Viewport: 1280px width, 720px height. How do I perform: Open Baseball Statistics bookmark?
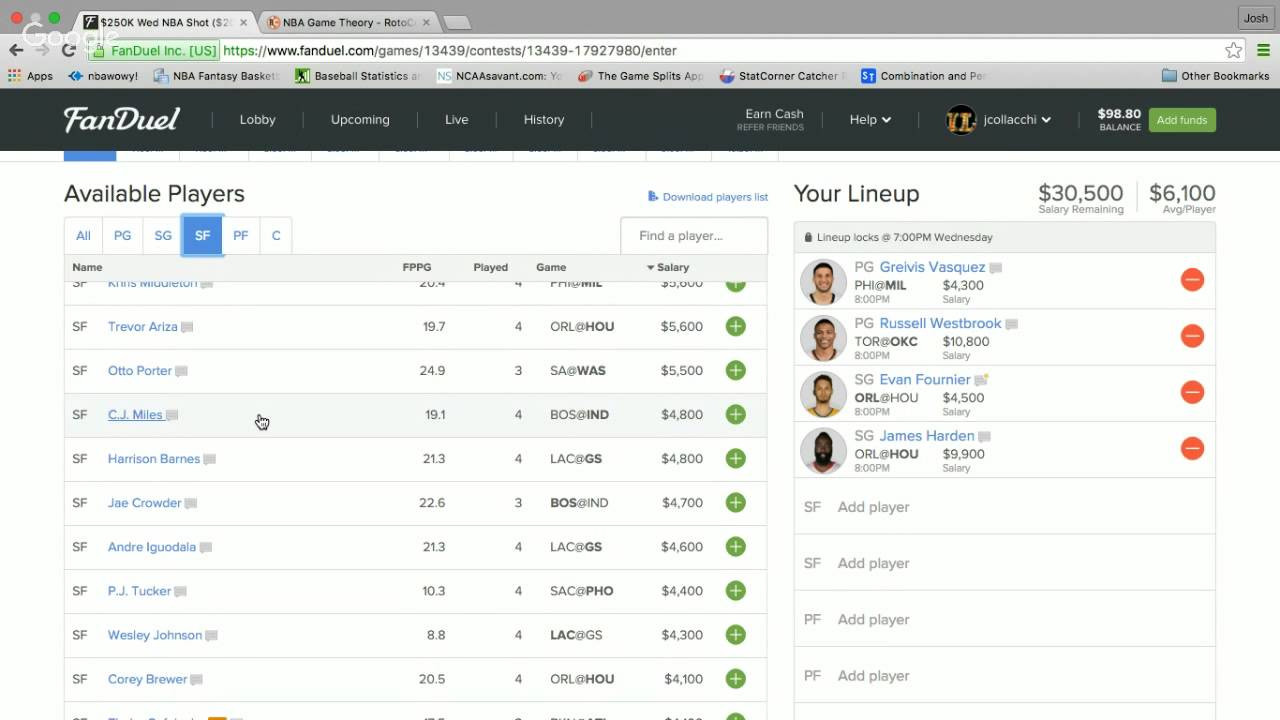pyautogui.click(x=359, y=76)
